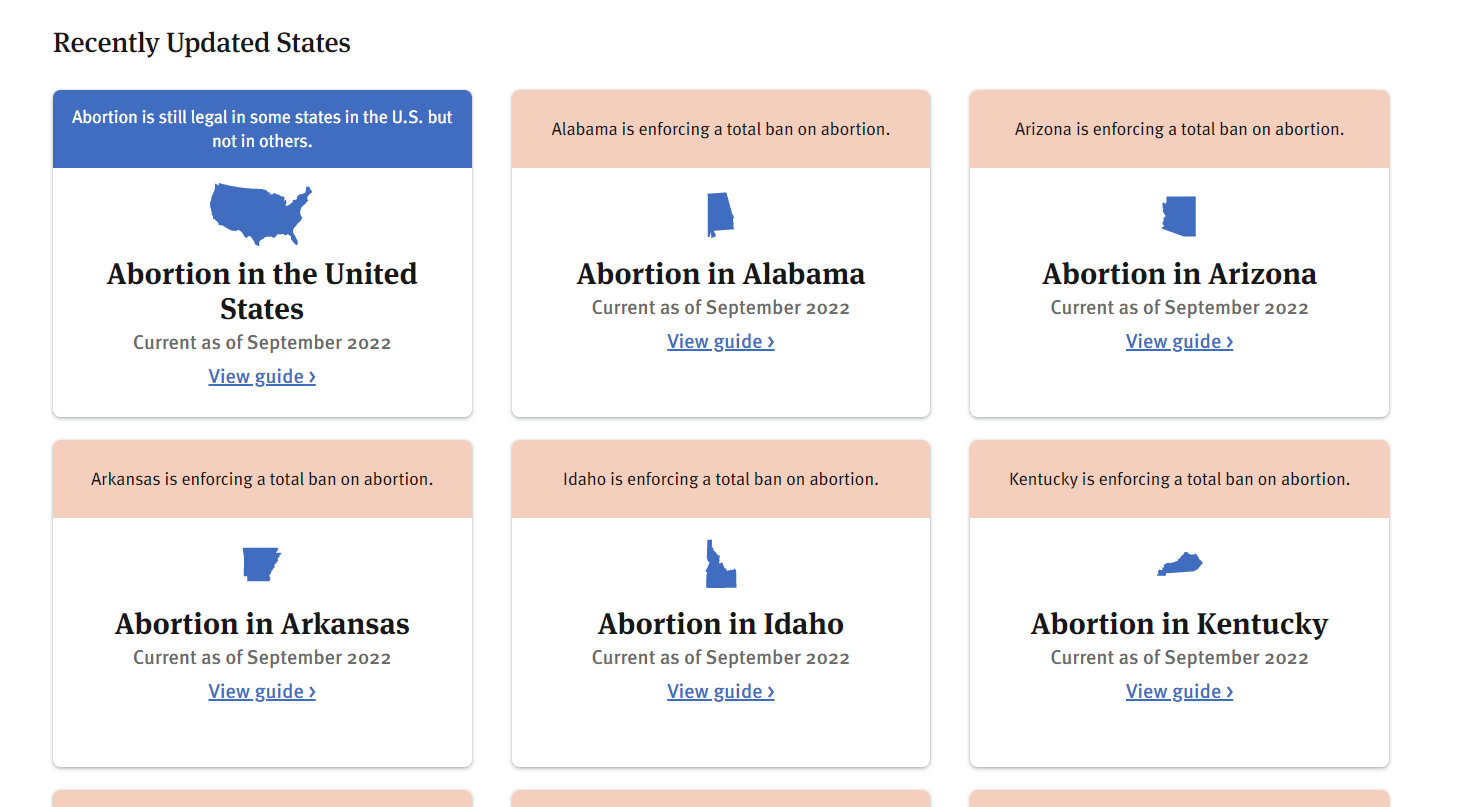This screenshot has height=807, width=1467.
Task: Open the United States abortion guide
Action: coord(261,375)
